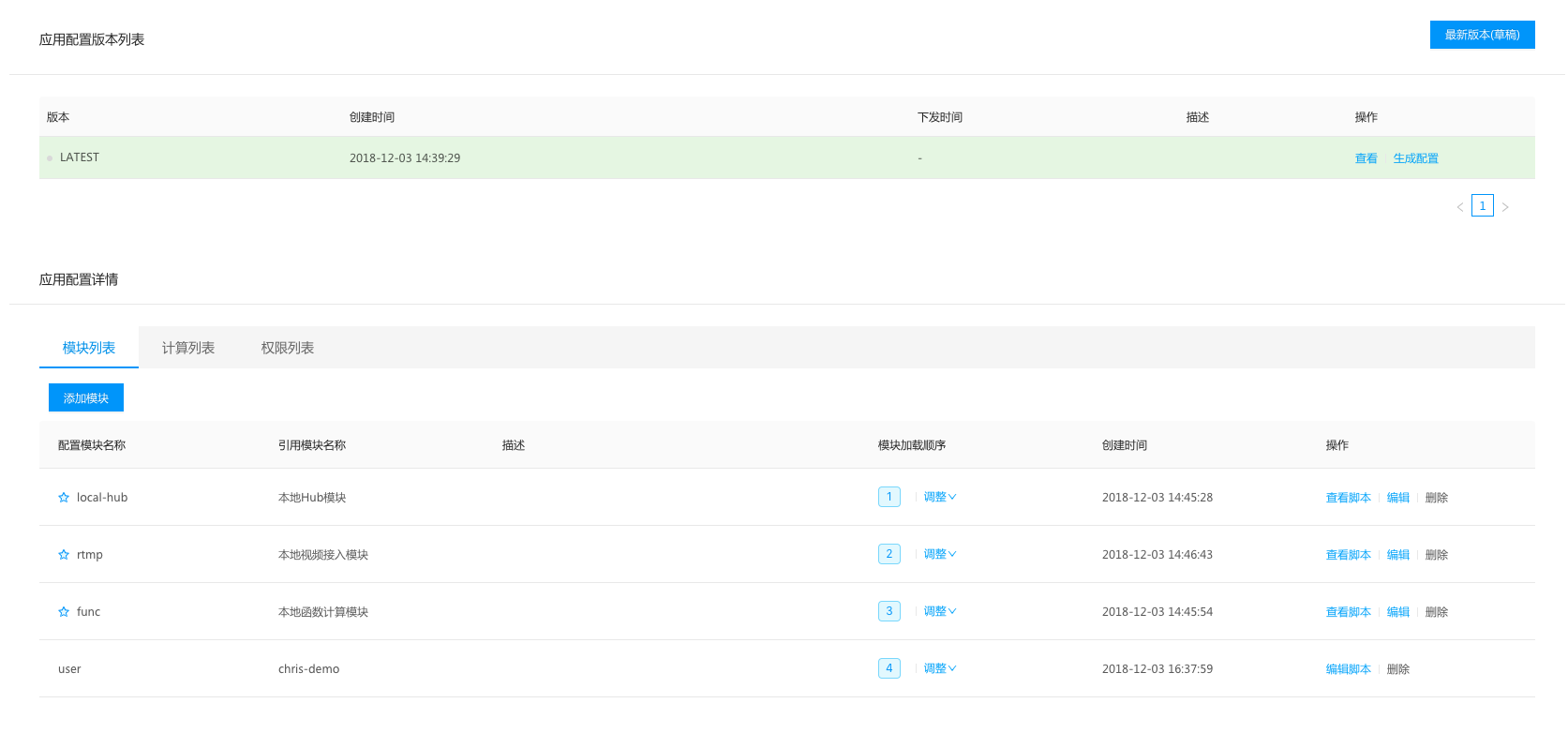Open 调整 dropdown for func module

939,611
